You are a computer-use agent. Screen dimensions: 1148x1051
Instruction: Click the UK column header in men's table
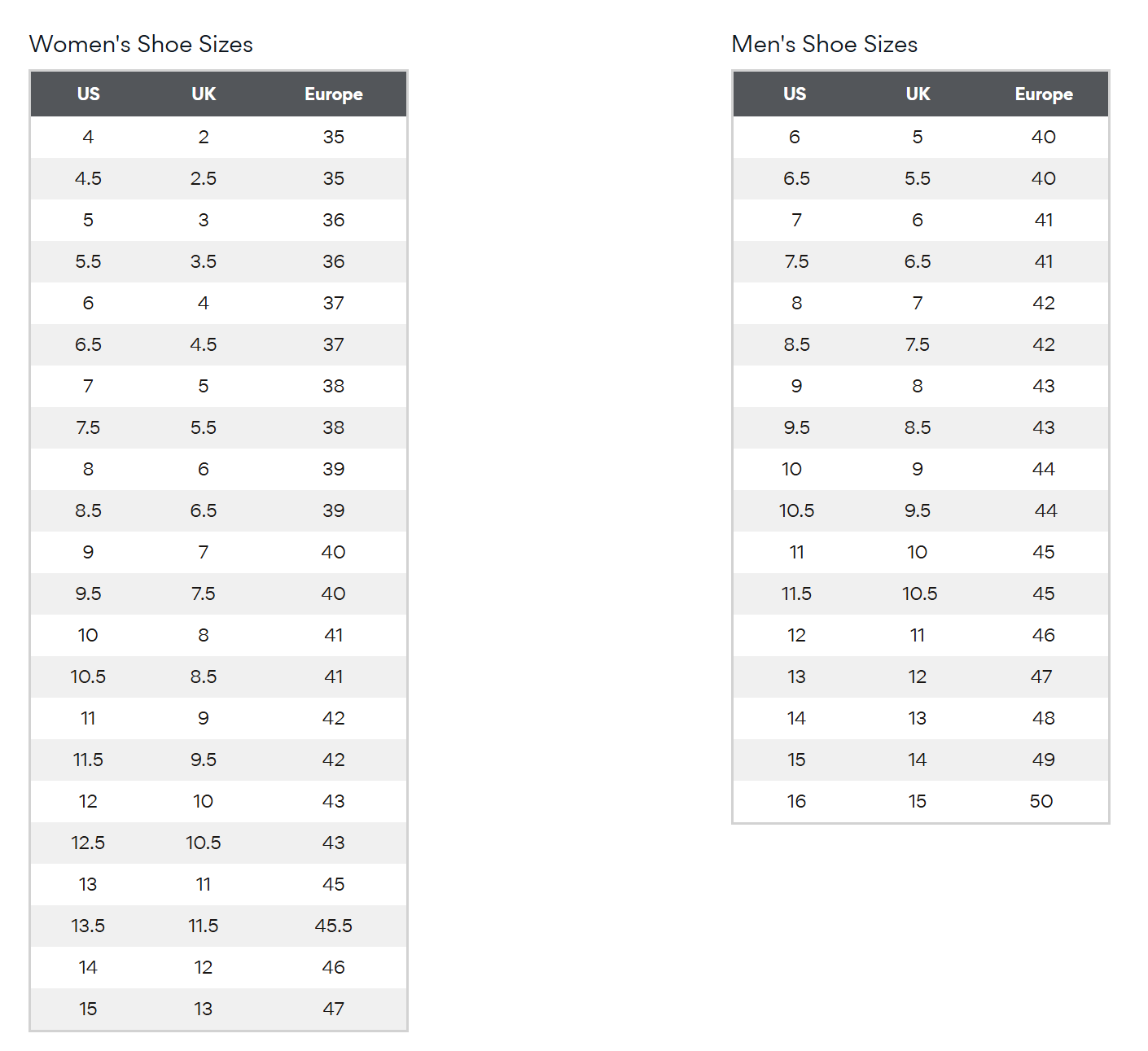(x=918, y=94)
